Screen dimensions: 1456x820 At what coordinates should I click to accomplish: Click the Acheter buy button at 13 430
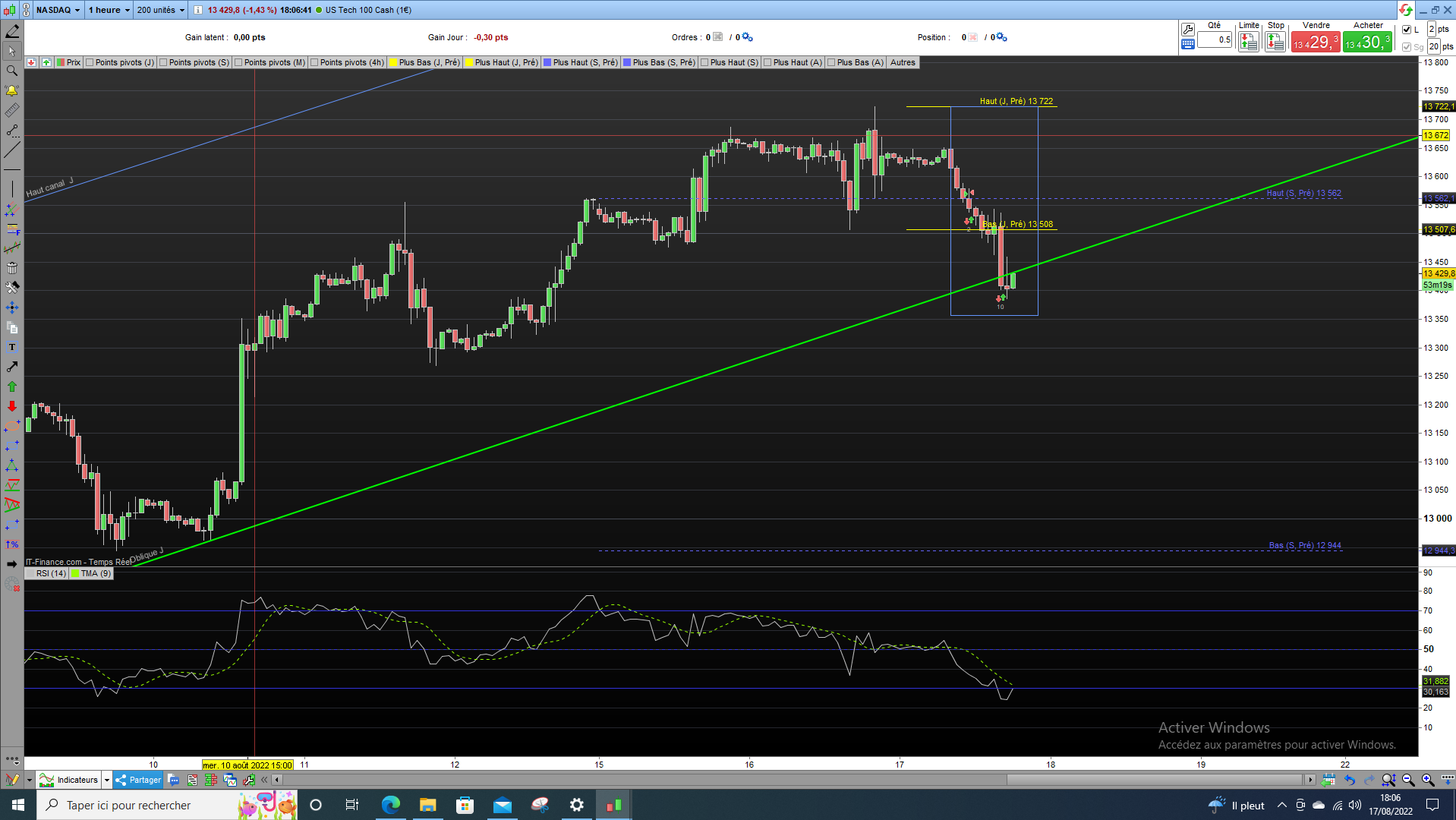pos(1368,42)
